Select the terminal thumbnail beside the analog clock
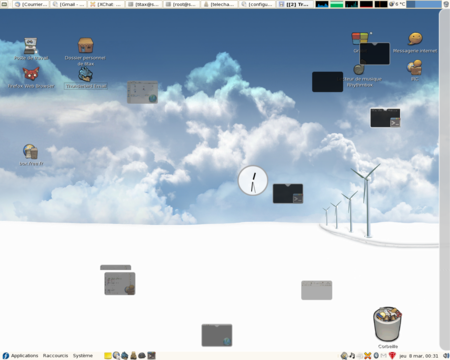The width and height of the screenshot is (450, 360). (288, 193)
